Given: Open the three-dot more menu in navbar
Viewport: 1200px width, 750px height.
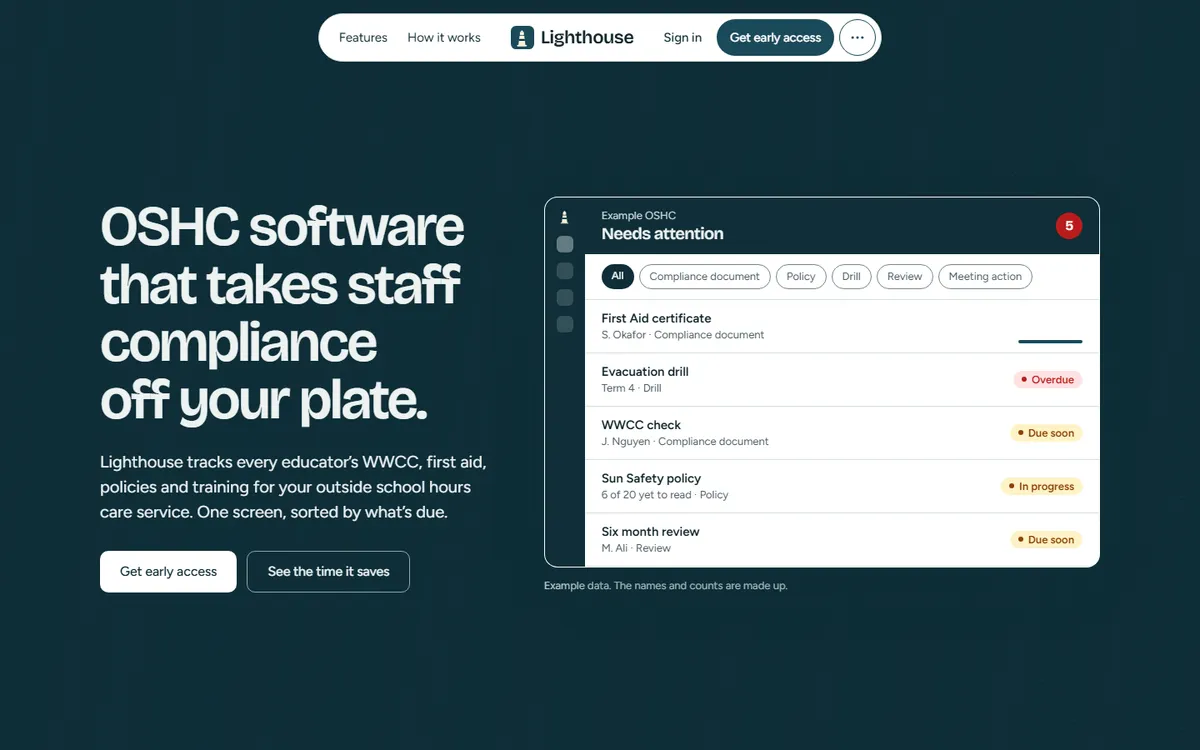Looking at the screenshot, I should click(857, 38).
